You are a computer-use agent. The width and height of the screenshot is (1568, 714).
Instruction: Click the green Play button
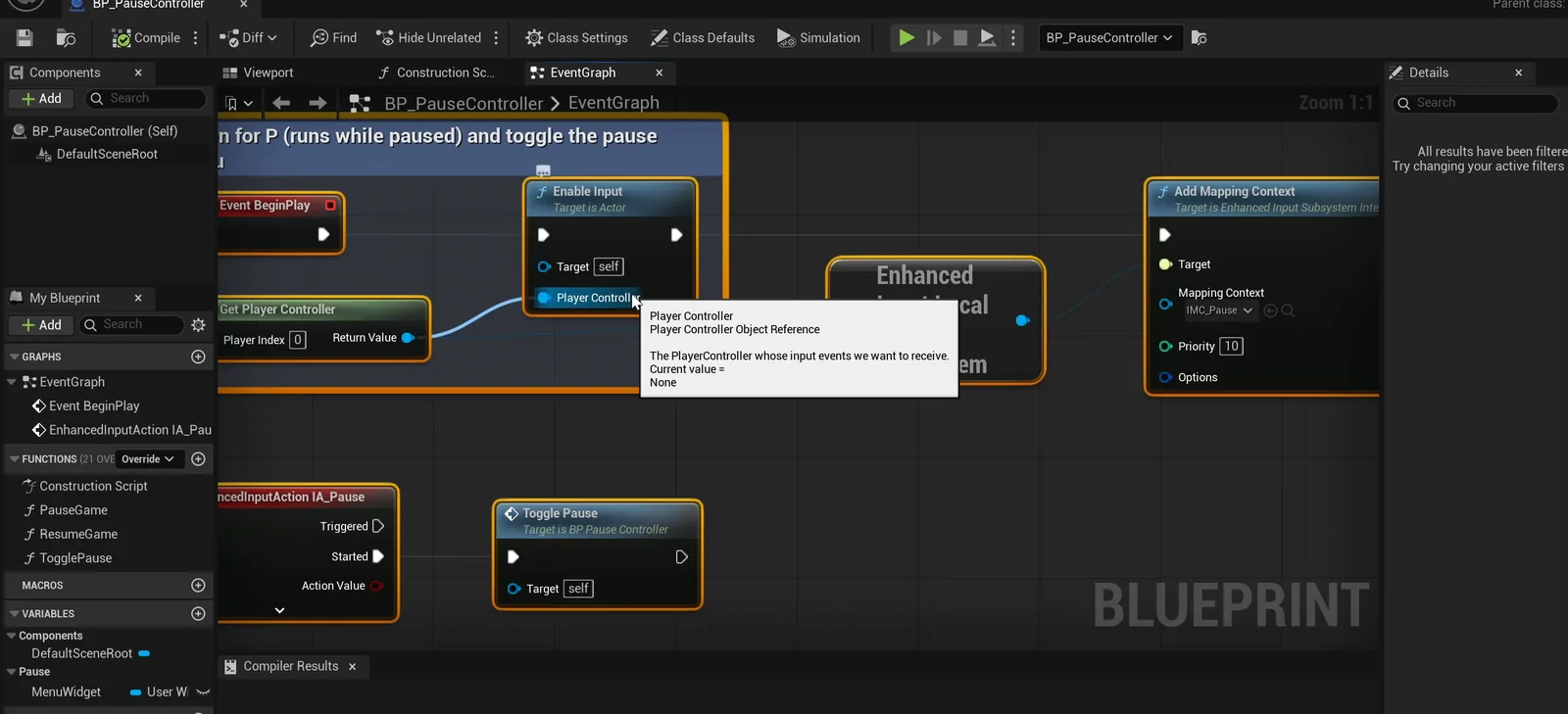[906, 38]
